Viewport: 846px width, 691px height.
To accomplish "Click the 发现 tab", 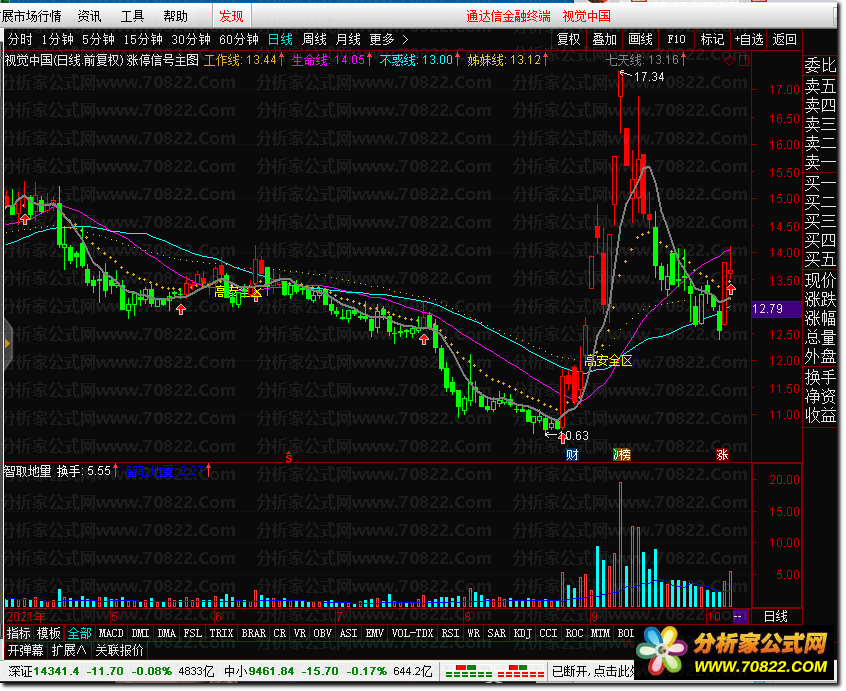I will 231,16.
